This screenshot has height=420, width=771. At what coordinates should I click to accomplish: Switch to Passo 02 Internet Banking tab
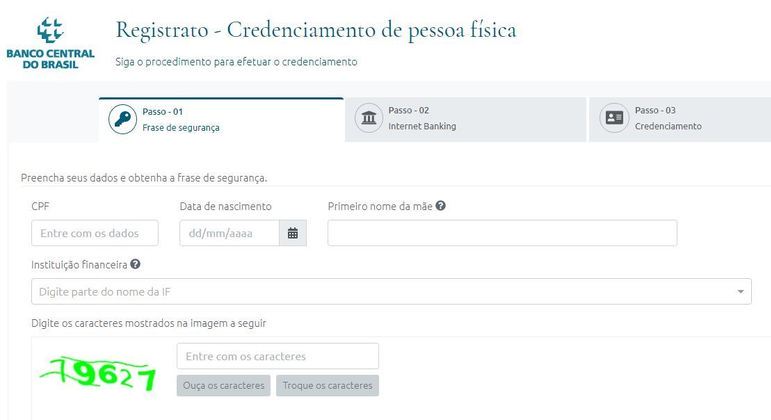click(465, 119)
